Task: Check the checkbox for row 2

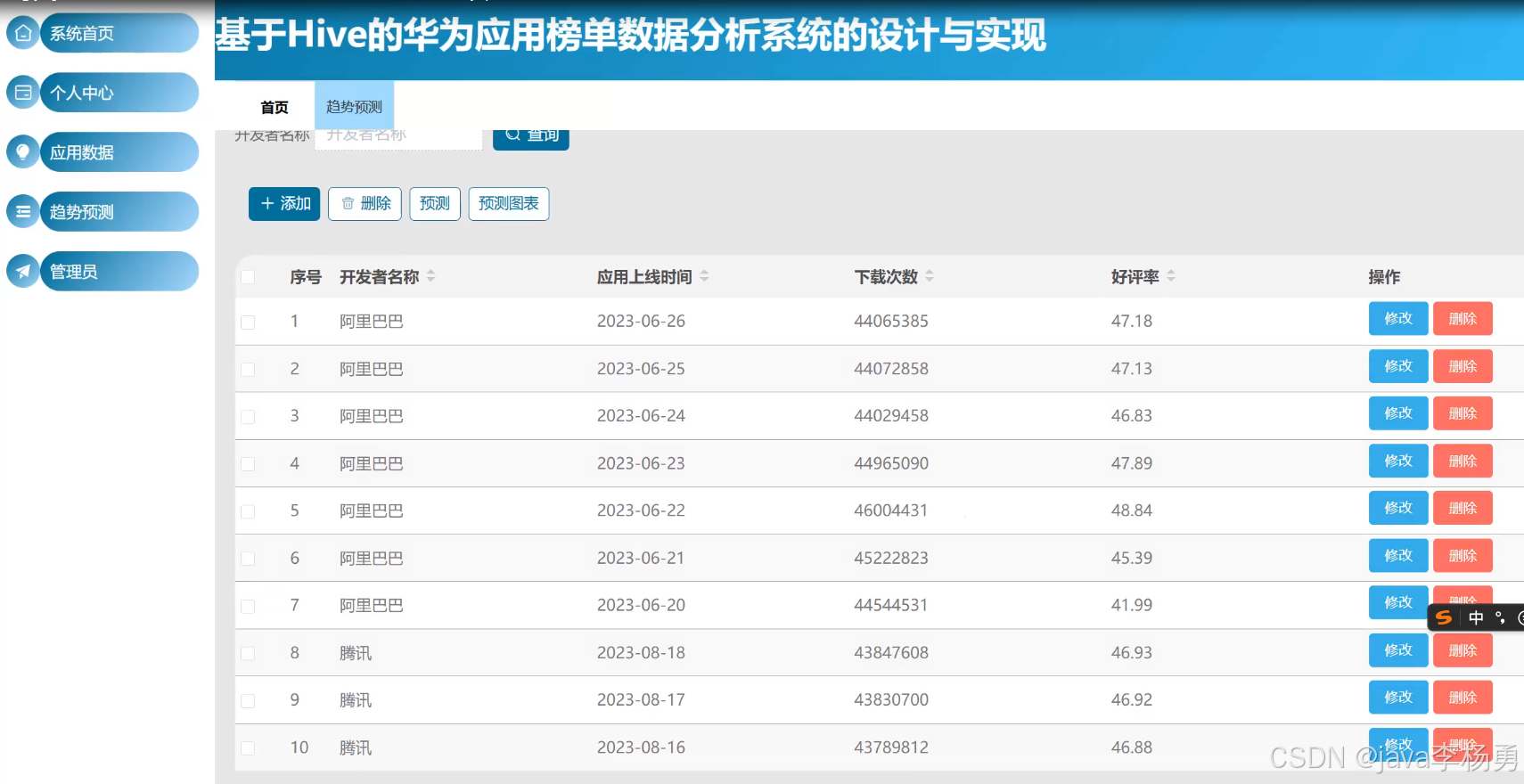Action: tap(248, 369)
